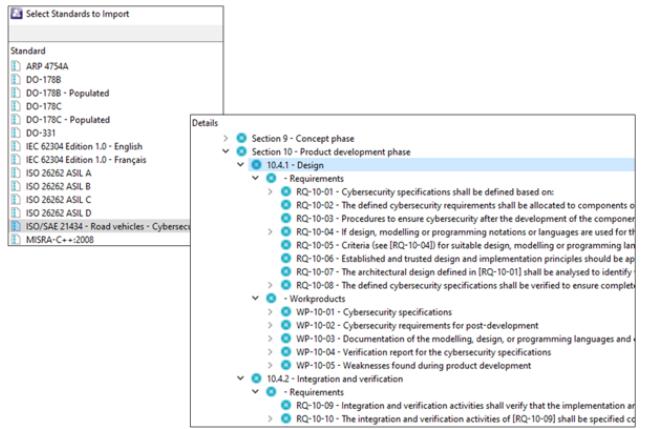Click the document icon beside ISO 26262 ASIL D
The height and width of the screenshot is (429, 648).
click(x=16, y=213)
